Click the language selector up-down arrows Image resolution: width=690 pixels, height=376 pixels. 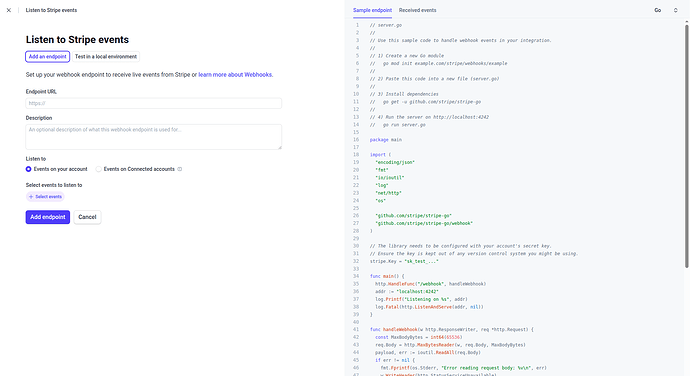[x=675, y=10]
